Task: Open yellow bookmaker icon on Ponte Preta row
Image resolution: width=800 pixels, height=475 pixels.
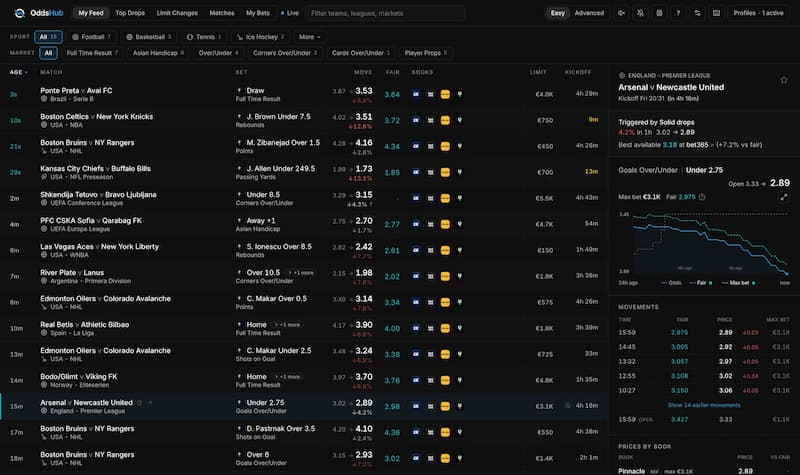Action: point(445,94)
